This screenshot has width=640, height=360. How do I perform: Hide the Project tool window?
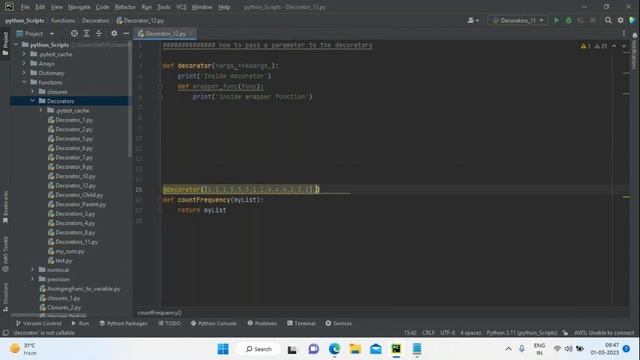coord(126,33)
